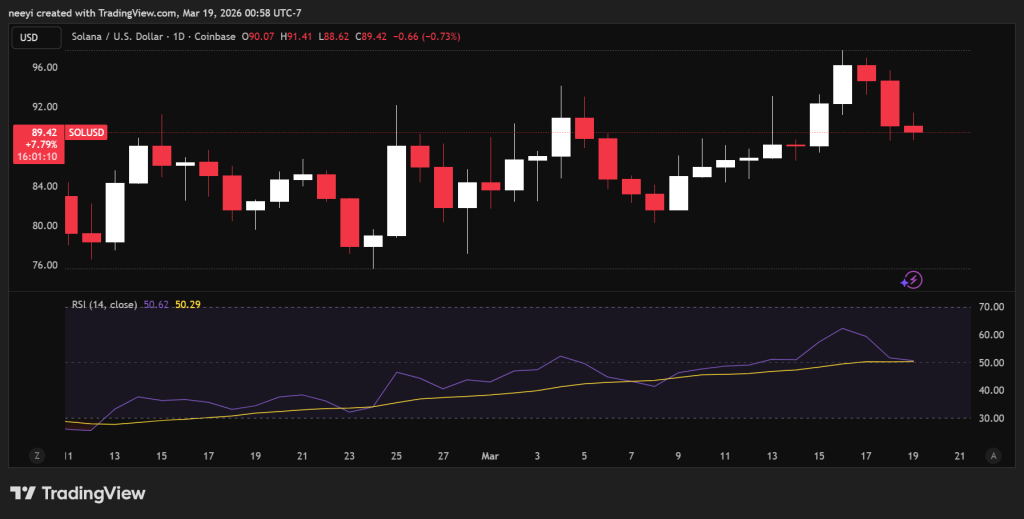Click the Z button on the time axis
Image resolution: width=1024 pixels, height=519 pixels.
tap(37, 456)
